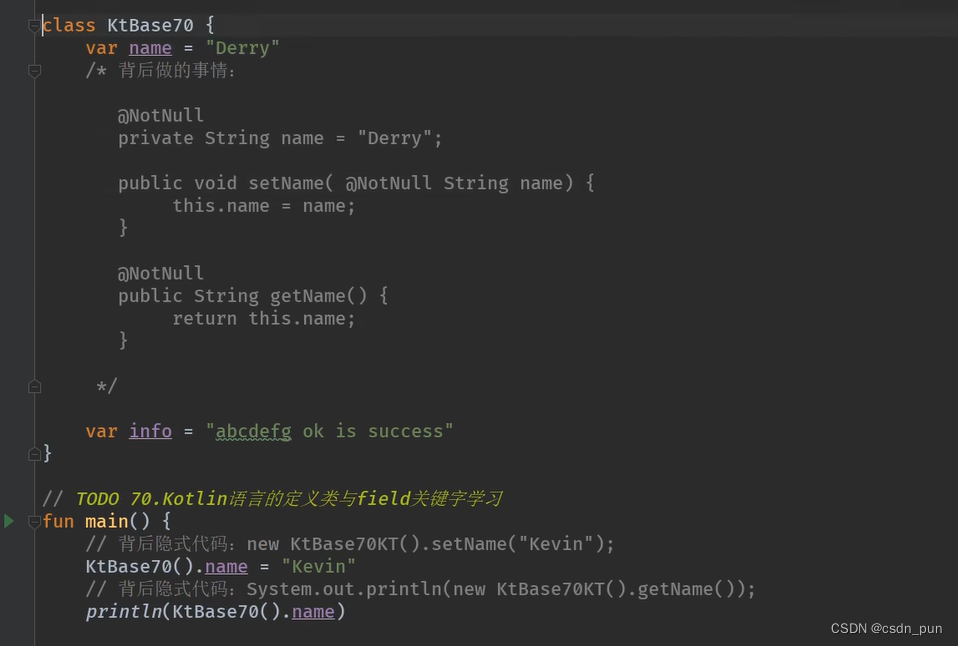Click the name reference inside println
Screen dimensions: 958x646
[313, 612]
